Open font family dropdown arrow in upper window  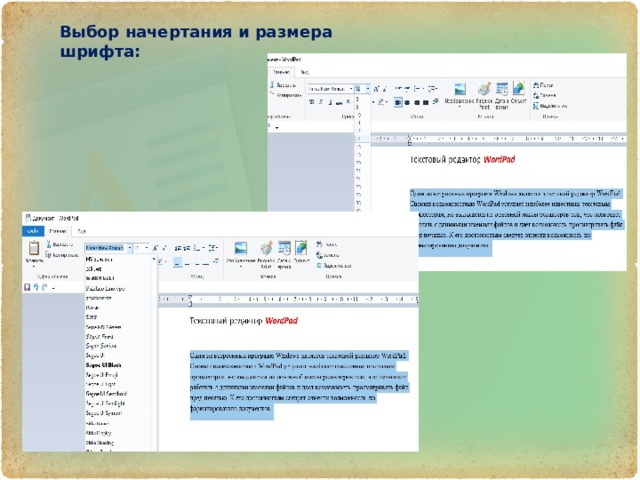coord(351,89)
